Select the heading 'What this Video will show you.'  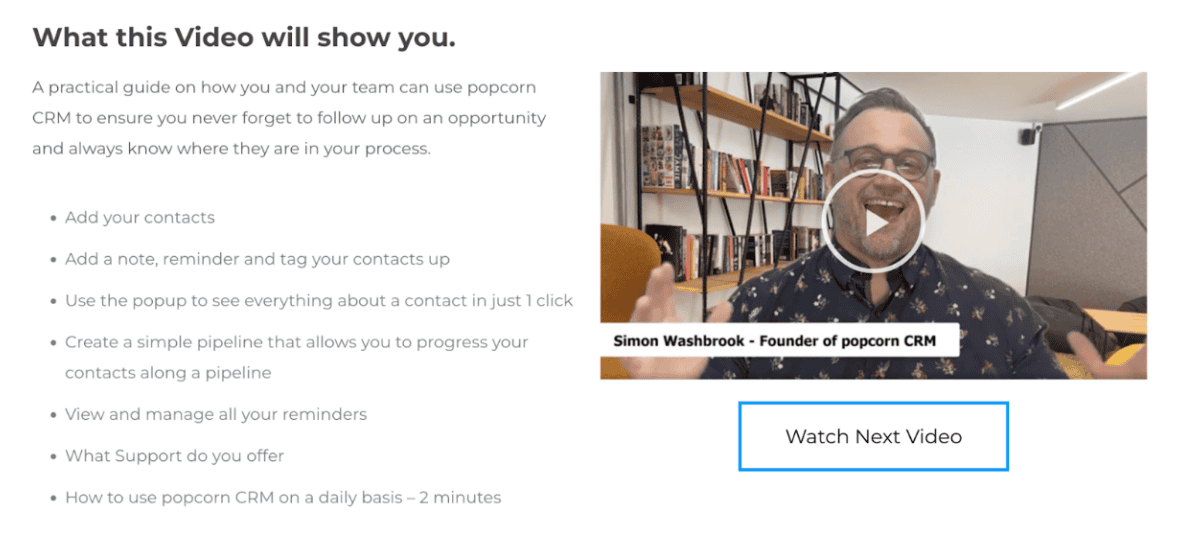244,37
